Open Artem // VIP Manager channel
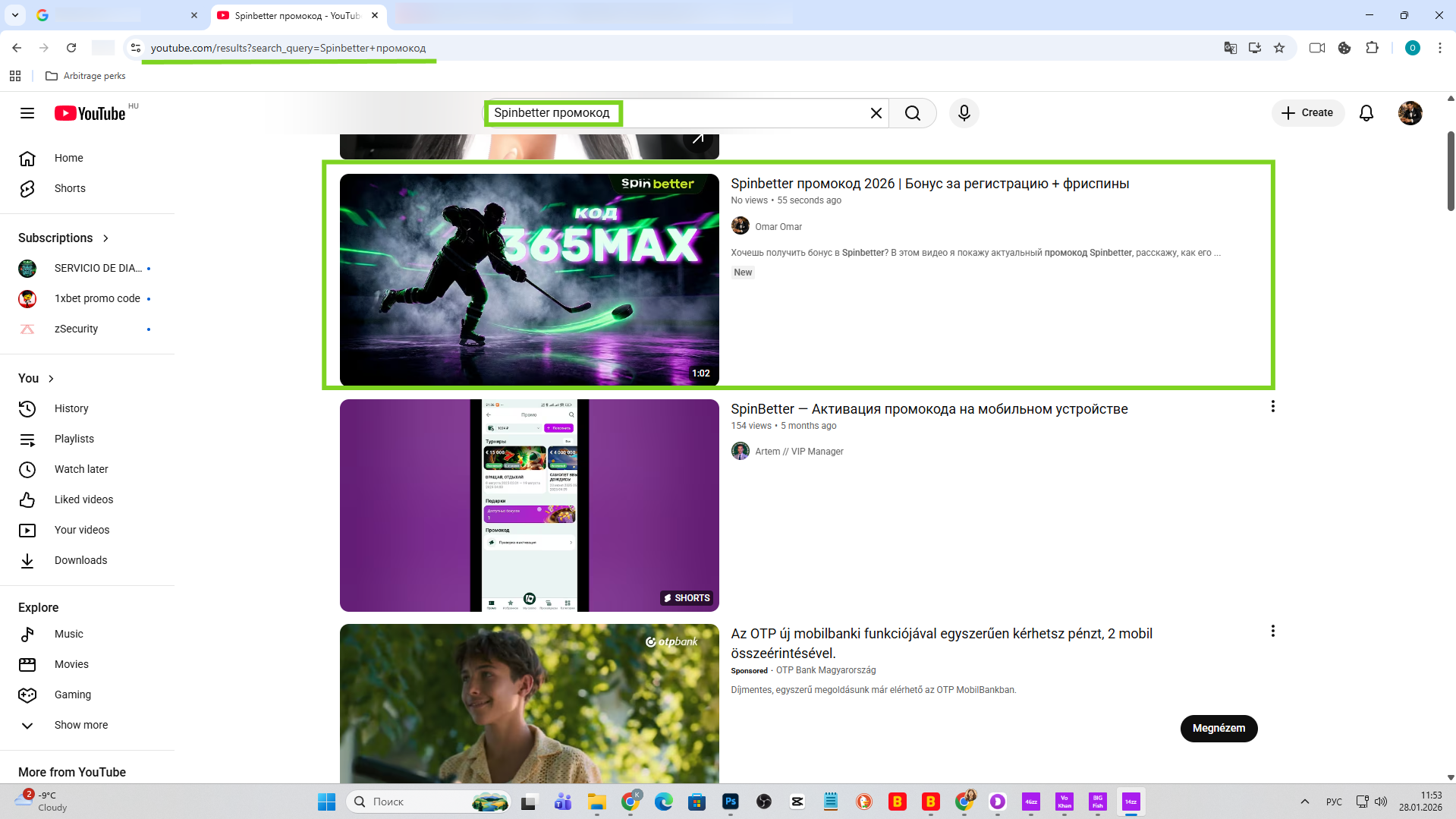 point(799,452)
